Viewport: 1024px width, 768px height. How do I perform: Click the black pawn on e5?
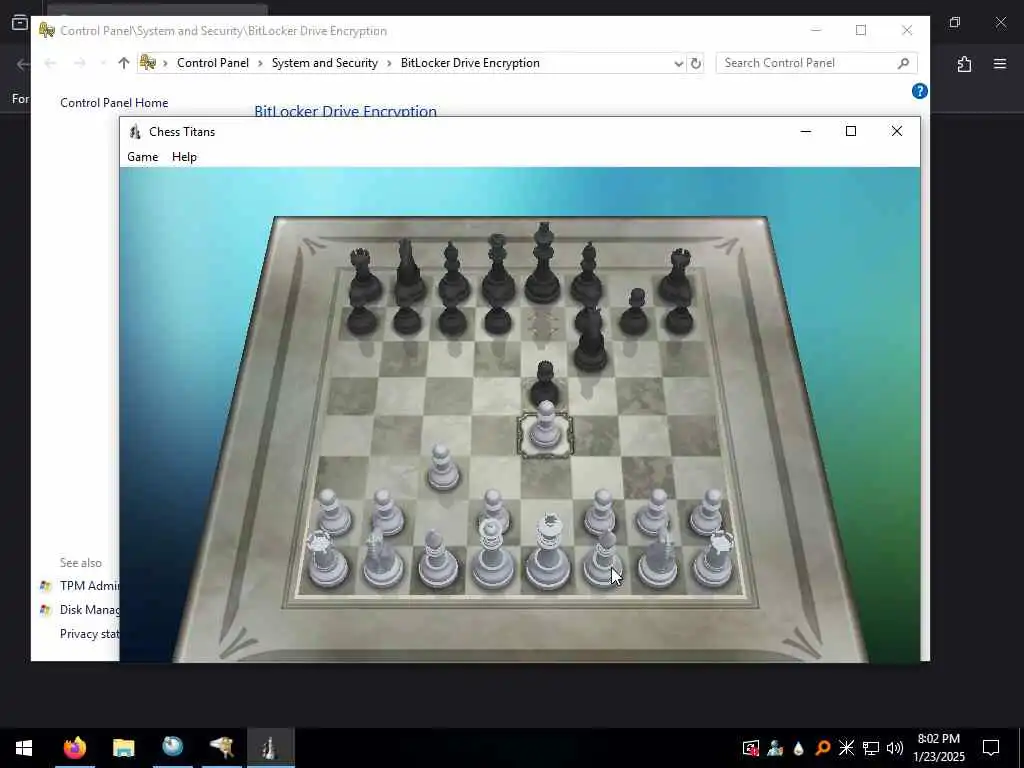[544, 385]
